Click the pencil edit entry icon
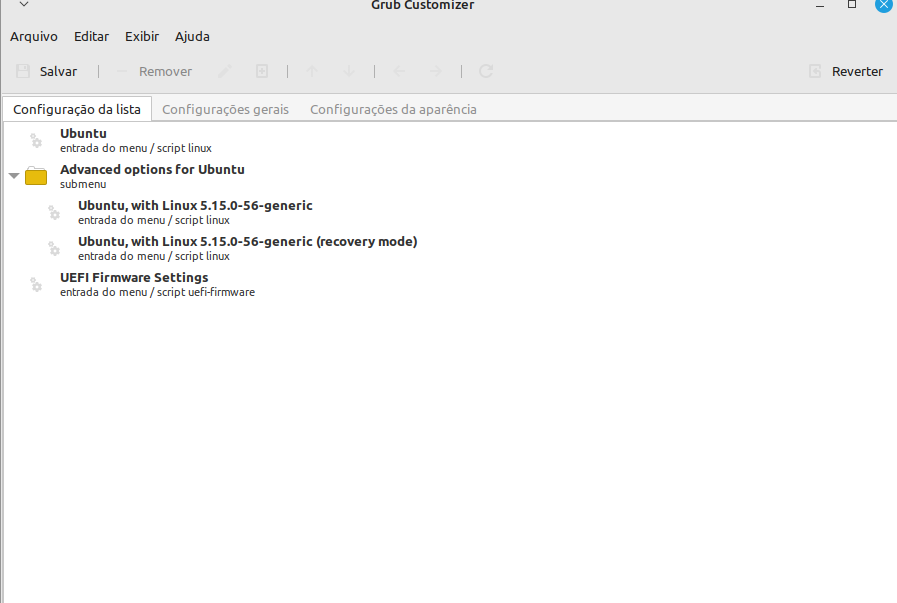Screen dimensions: 897x603 tap(225, 72)
